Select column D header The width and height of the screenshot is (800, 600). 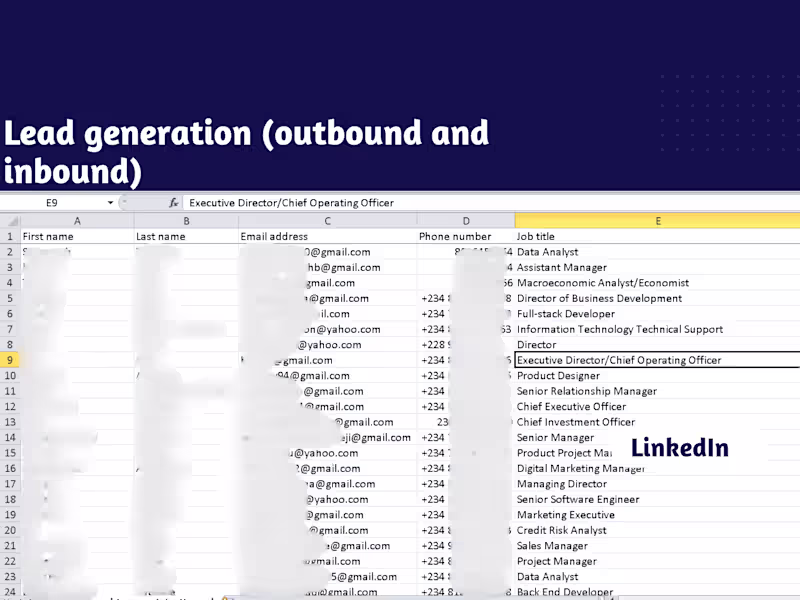tap(466, 221)
